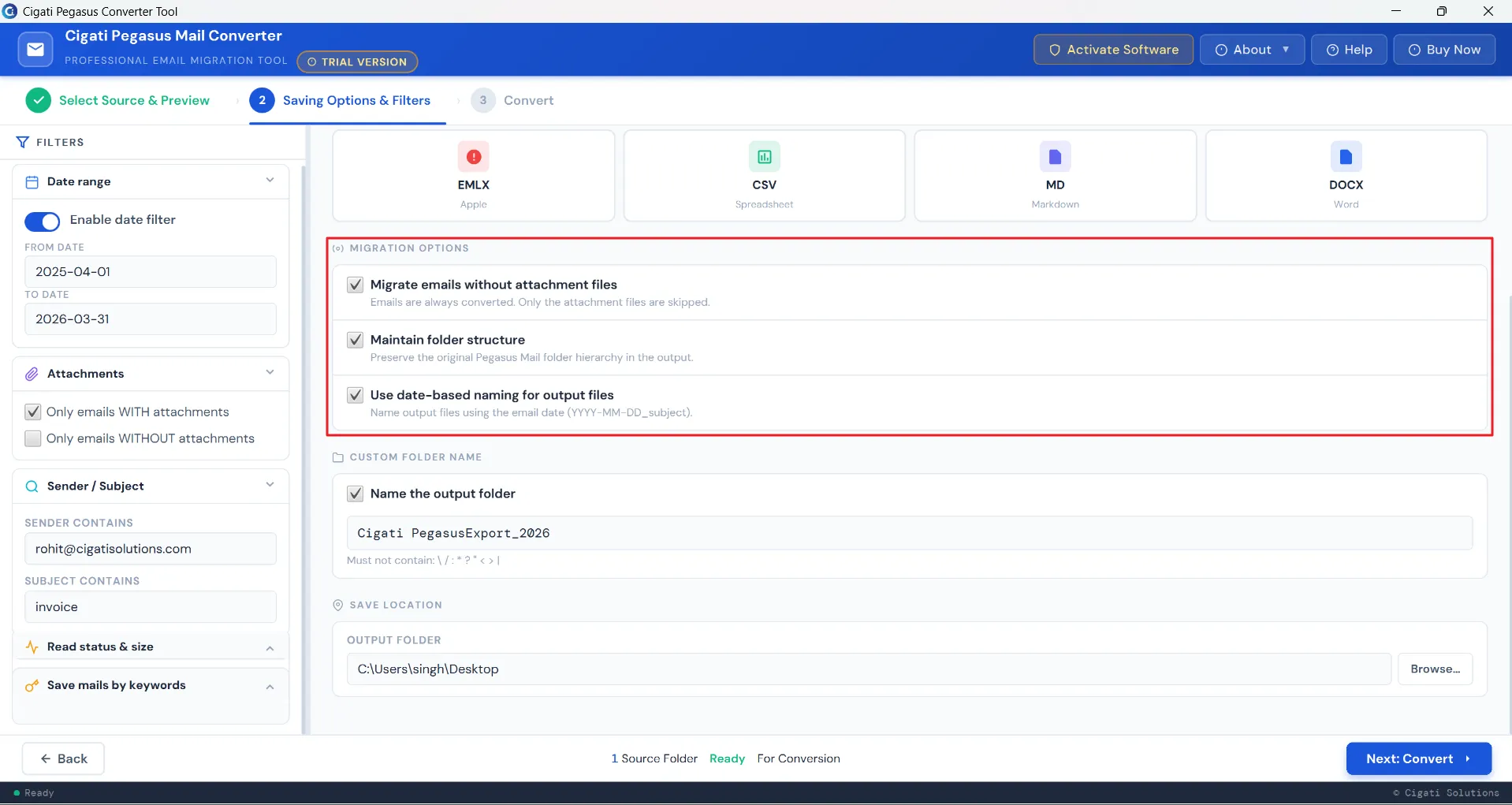Click the Next: Convert button

1418,758
